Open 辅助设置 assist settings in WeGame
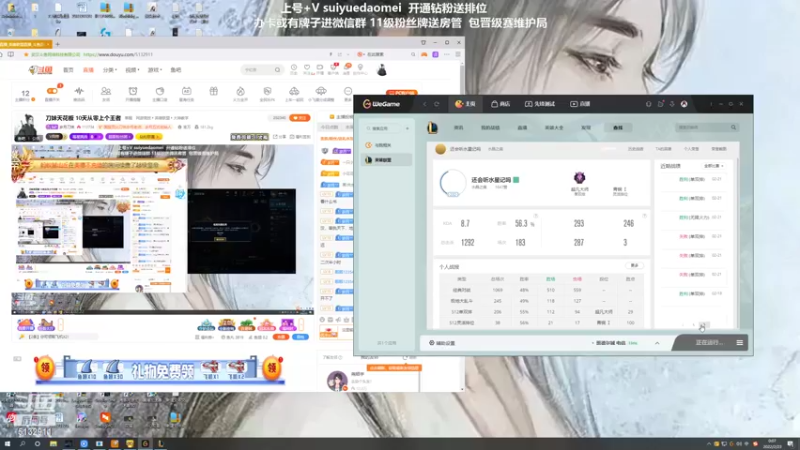Viewport: 800px width, 450px height. pos(442,343)
